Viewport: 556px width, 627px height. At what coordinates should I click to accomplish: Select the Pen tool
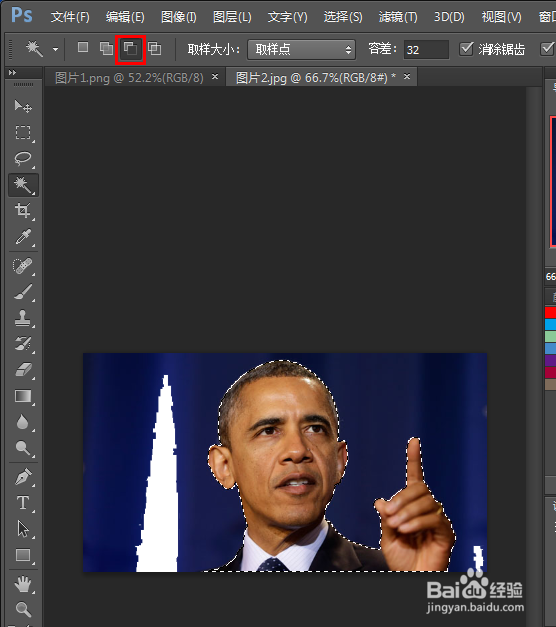pos(23,477)
